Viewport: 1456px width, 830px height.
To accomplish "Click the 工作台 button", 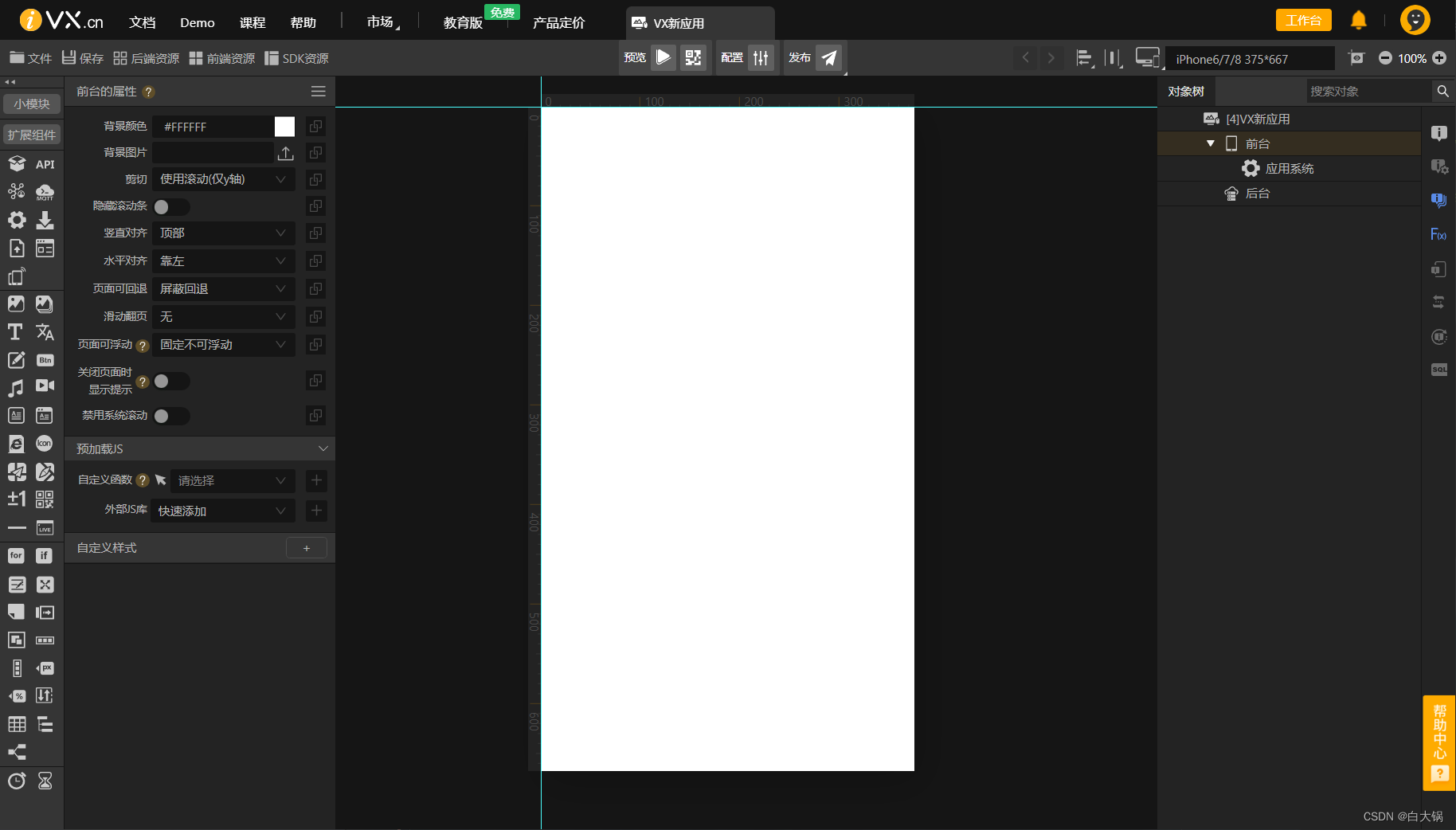I will tap(1303, 20).
